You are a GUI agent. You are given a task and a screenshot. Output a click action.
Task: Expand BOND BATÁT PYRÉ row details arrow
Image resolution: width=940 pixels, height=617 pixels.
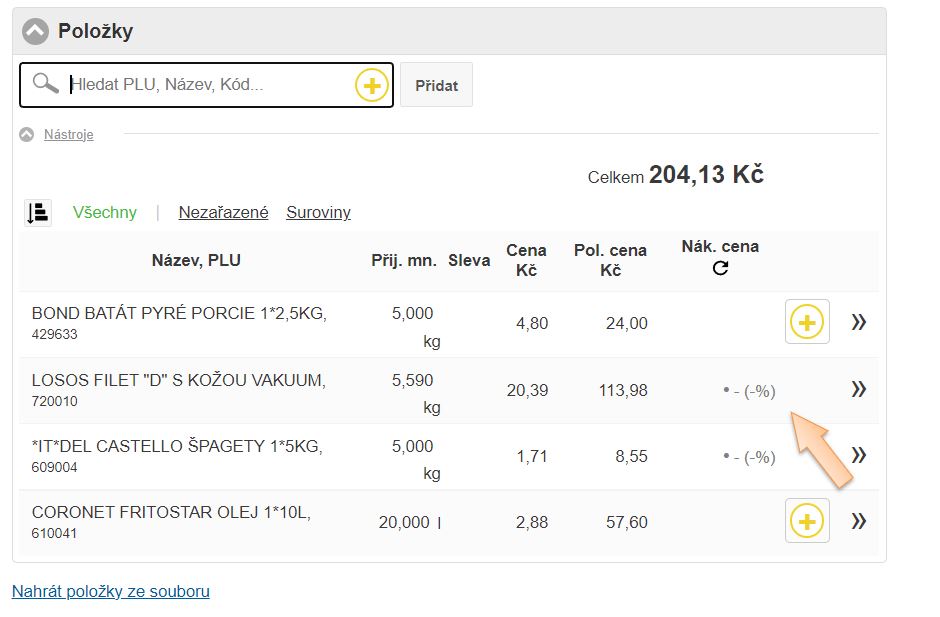pyautogui.click(x=858, y=322)
